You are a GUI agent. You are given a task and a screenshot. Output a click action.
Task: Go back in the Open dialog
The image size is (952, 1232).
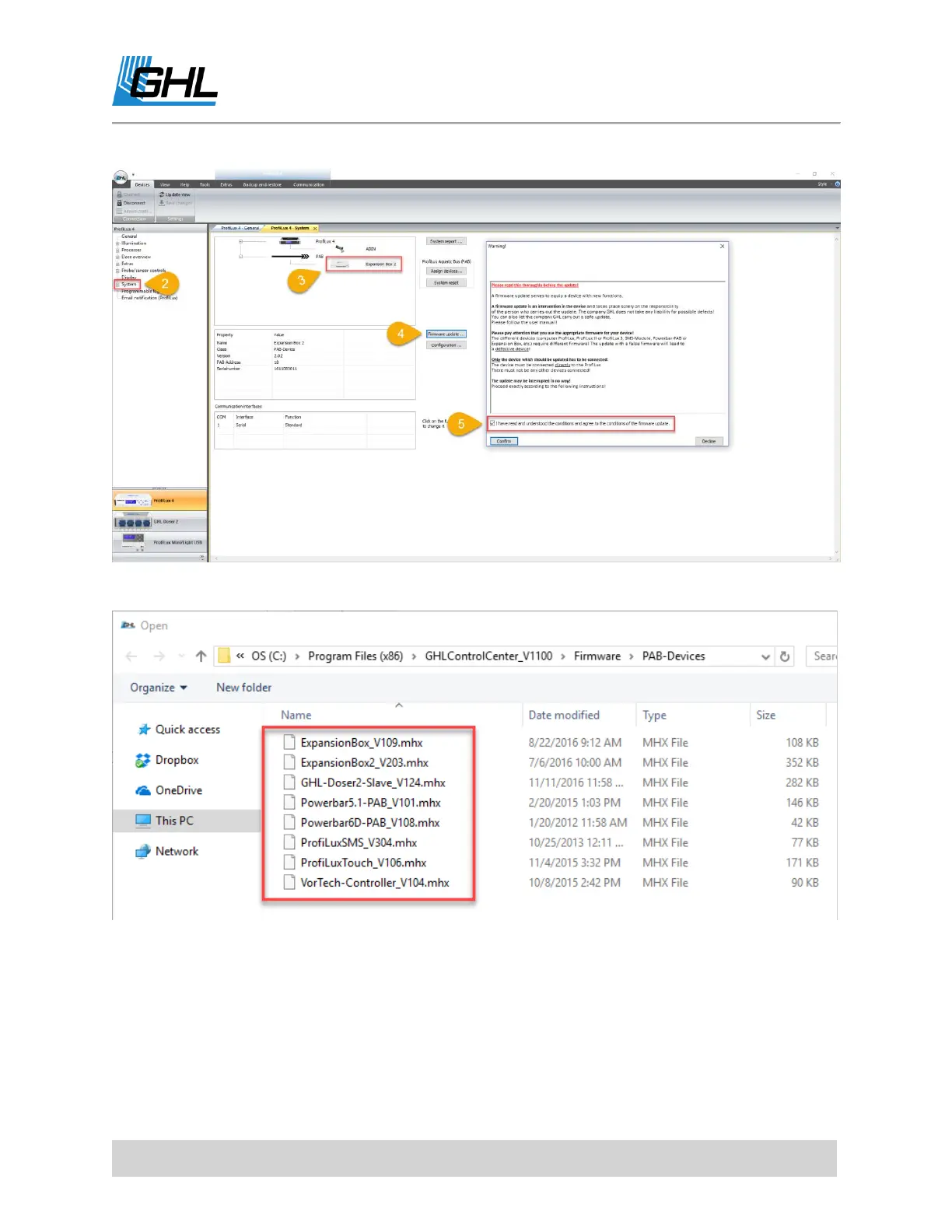pyautogui.click(x=131, y=656)
